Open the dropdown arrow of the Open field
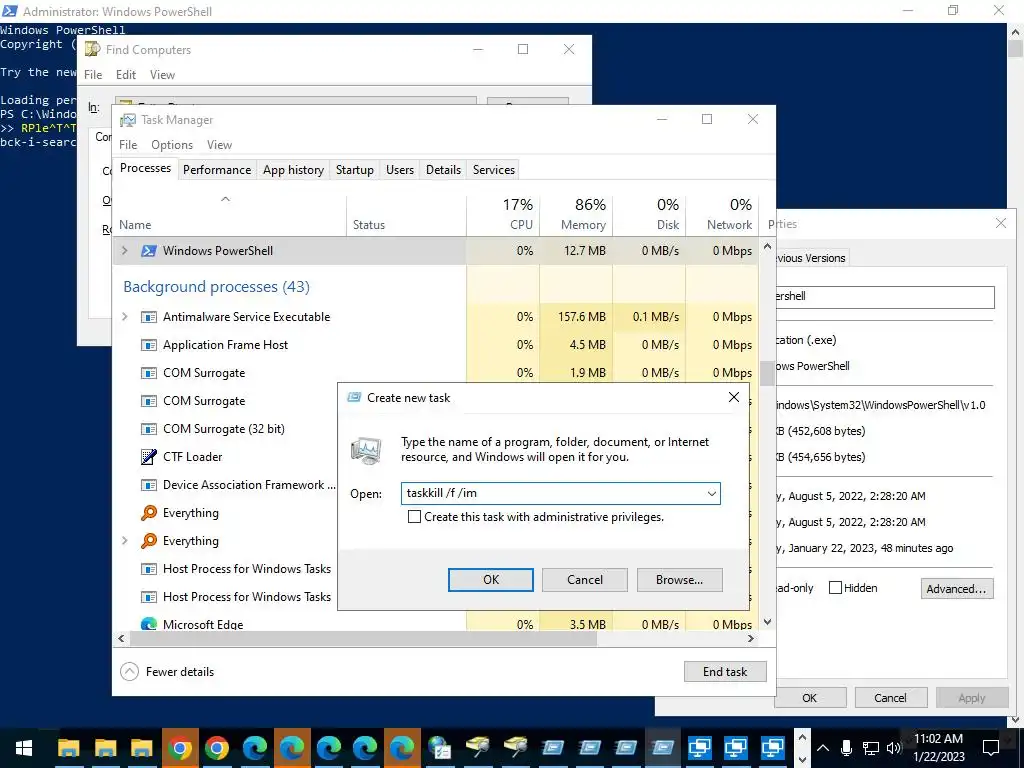1024x768 pixels. point(712,494)
